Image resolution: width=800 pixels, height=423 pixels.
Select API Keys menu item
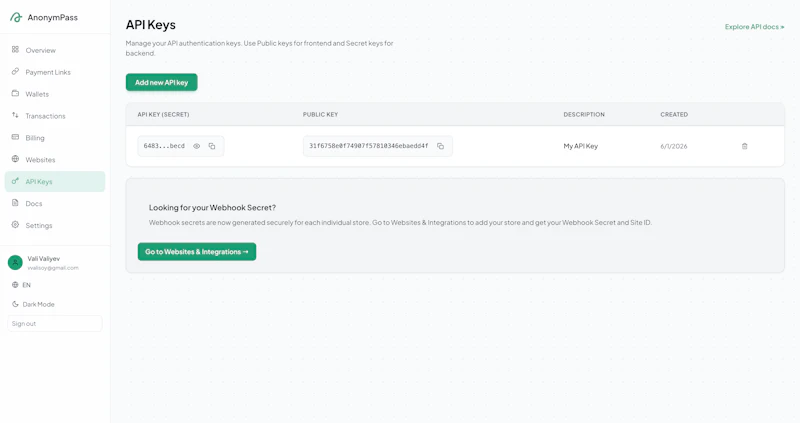[x=55, y=182]
